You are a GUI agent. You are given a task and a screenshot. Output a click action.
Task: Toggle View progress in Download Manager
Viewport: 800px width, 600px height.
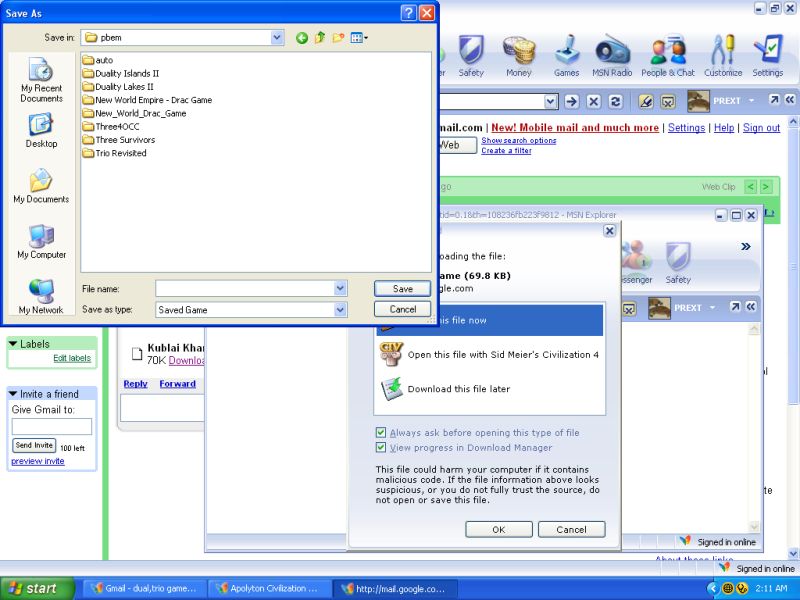point(381,448)
